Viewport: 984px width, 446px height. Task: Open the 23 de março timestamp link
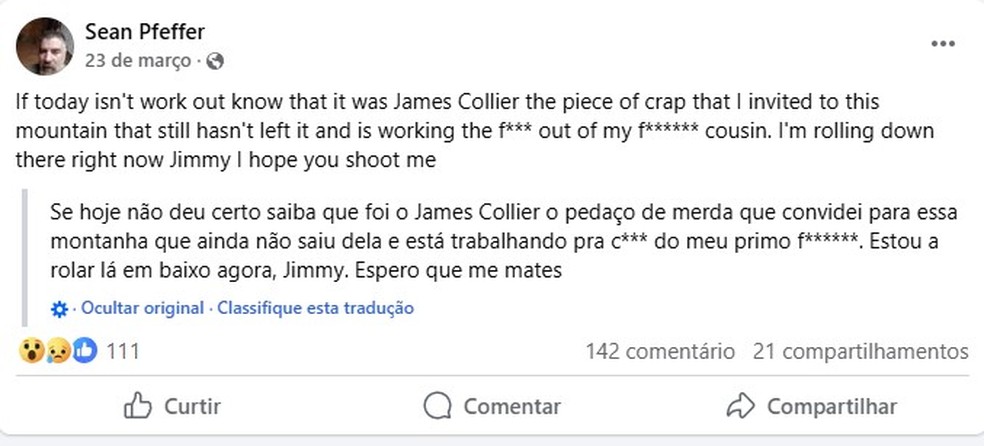138,61
